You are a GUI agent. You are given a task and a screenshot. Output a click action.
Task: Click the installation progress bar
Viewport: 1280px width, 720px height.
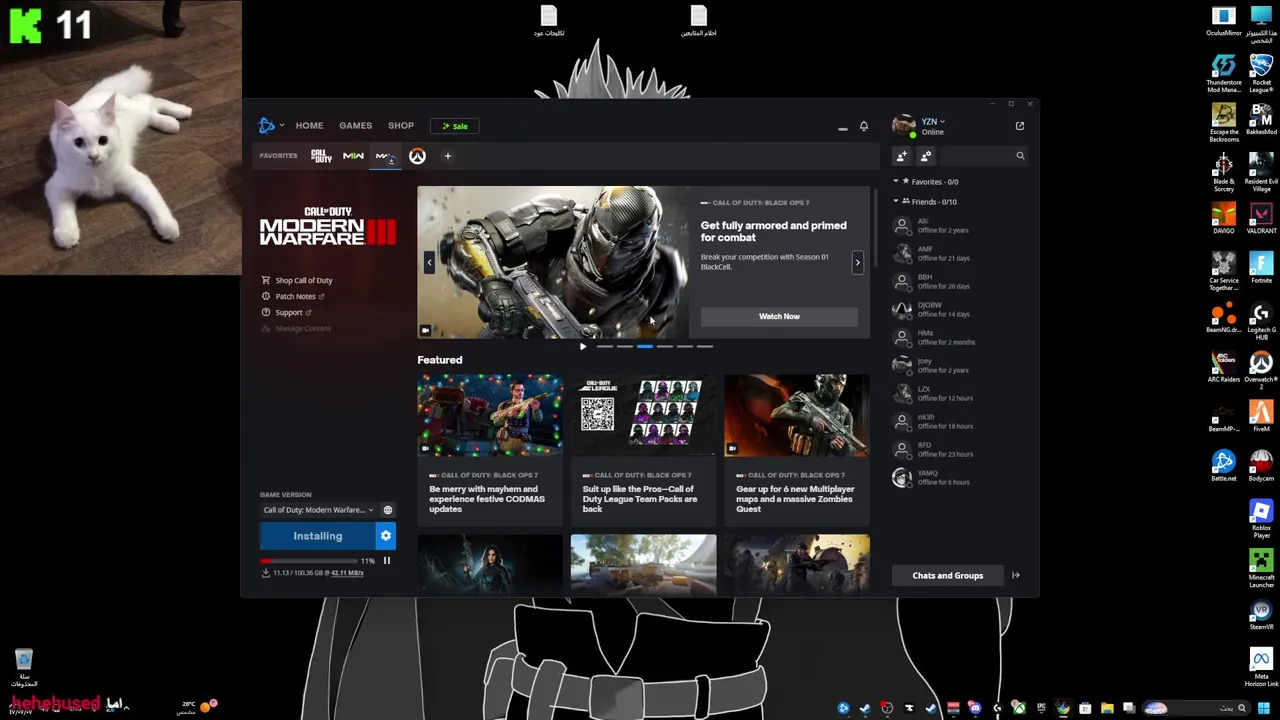pyautogui.click(x=310, y=561)
